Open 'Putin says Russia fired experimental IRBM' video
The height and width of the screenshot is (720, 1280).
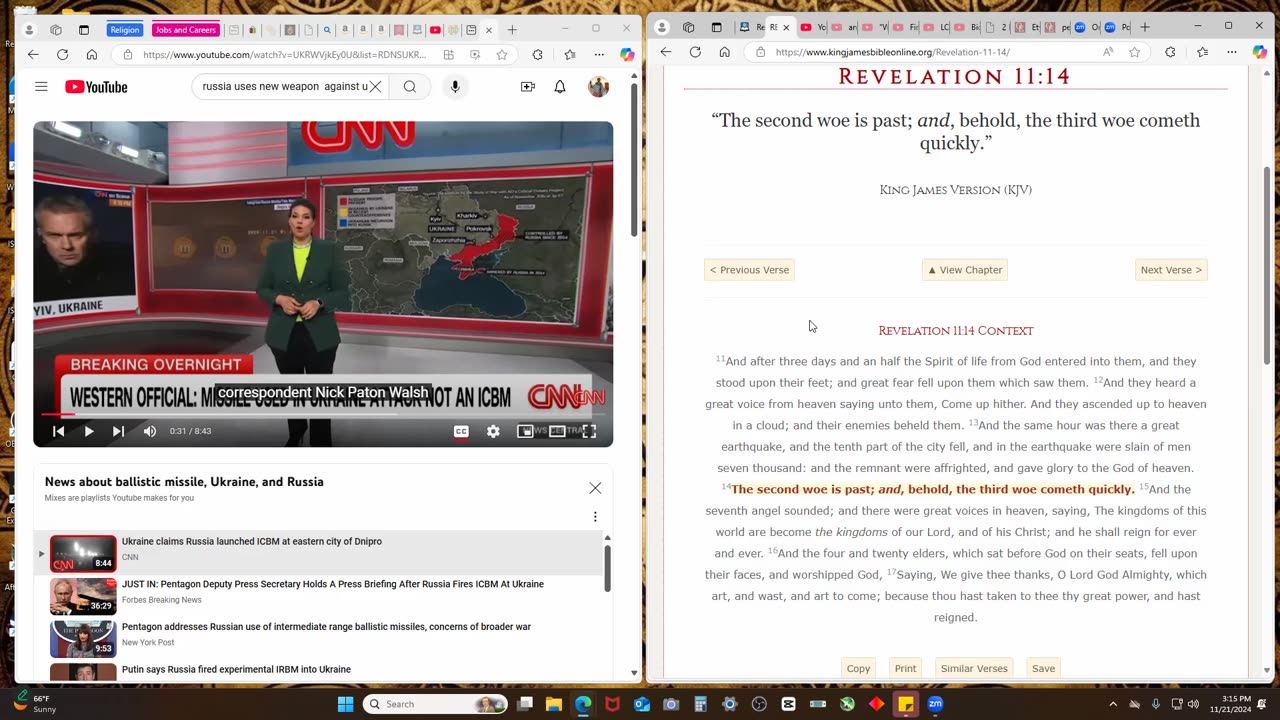pyautogui.click(x=236, y=669)
